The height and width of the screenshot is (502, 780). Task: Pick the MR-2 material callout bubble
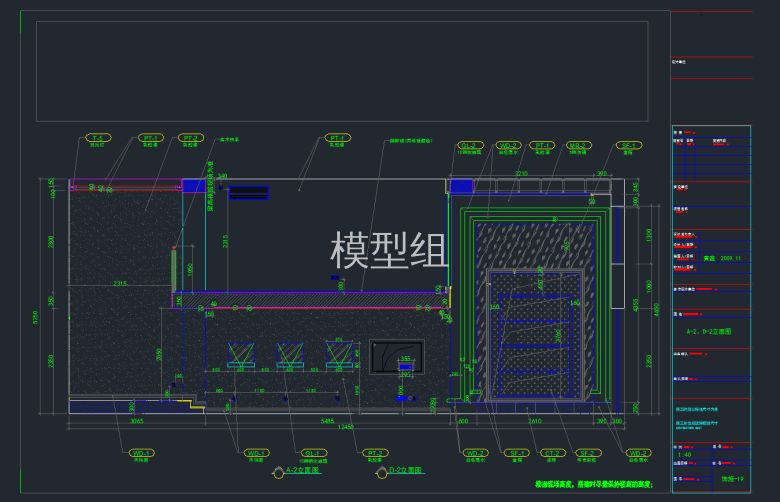(577, 146)
